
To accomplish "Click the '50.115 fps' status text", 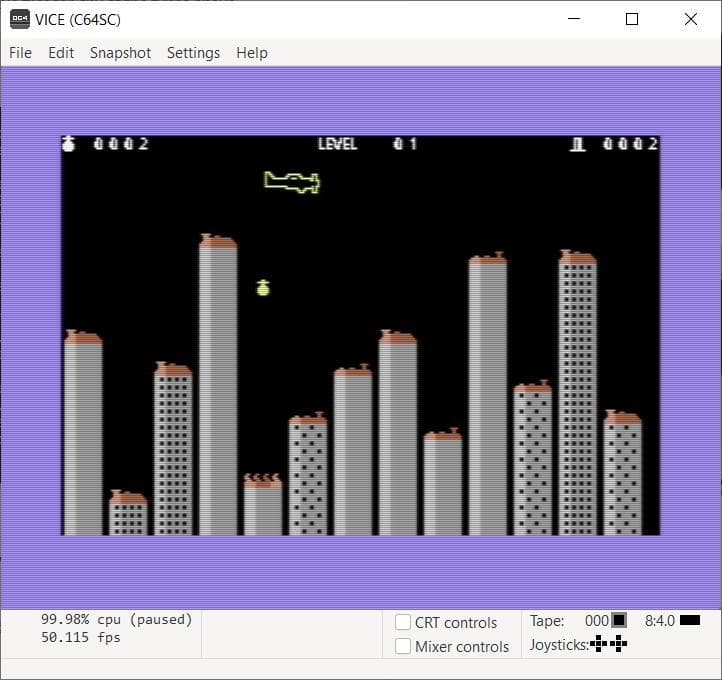I will pos(81,637).
